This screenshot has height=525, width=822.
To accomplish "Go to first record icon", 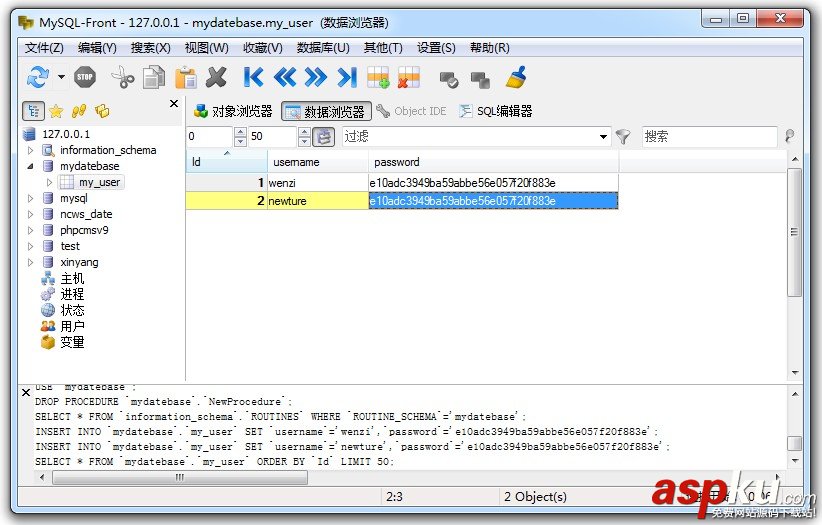I will [x=254, y=77].
